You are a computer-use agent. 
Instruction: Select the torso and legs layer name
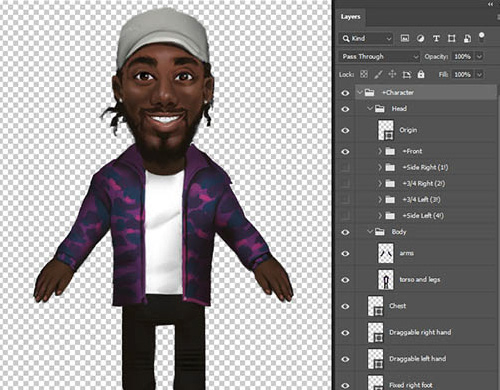[x=420, y=279]
